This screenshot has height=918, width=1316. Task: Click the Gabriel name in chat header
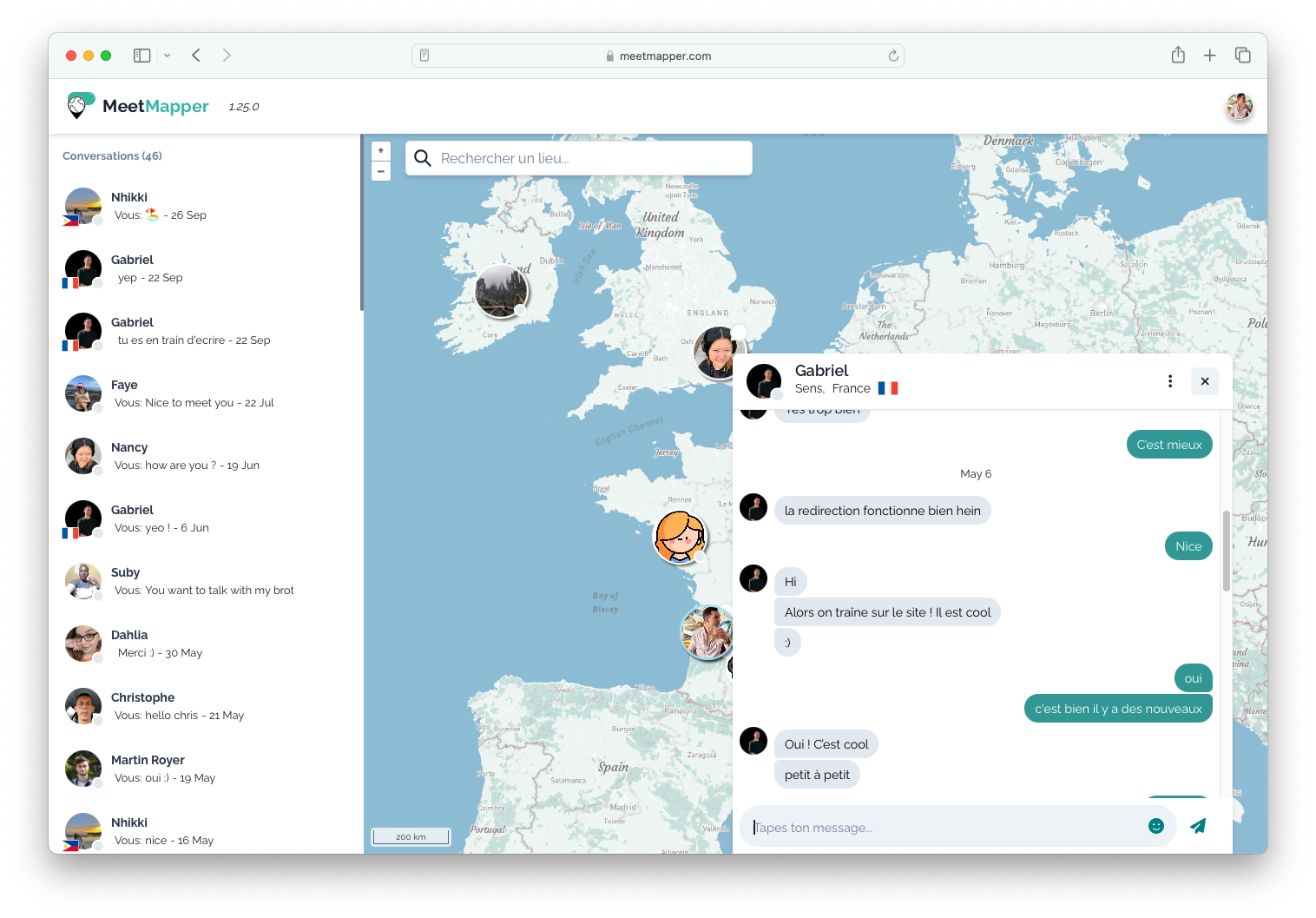point(821,371)
